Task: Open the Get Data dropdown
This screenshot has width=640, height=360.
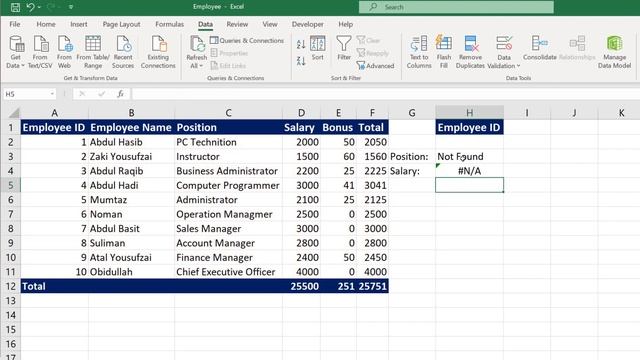Action: pos(16,52)
